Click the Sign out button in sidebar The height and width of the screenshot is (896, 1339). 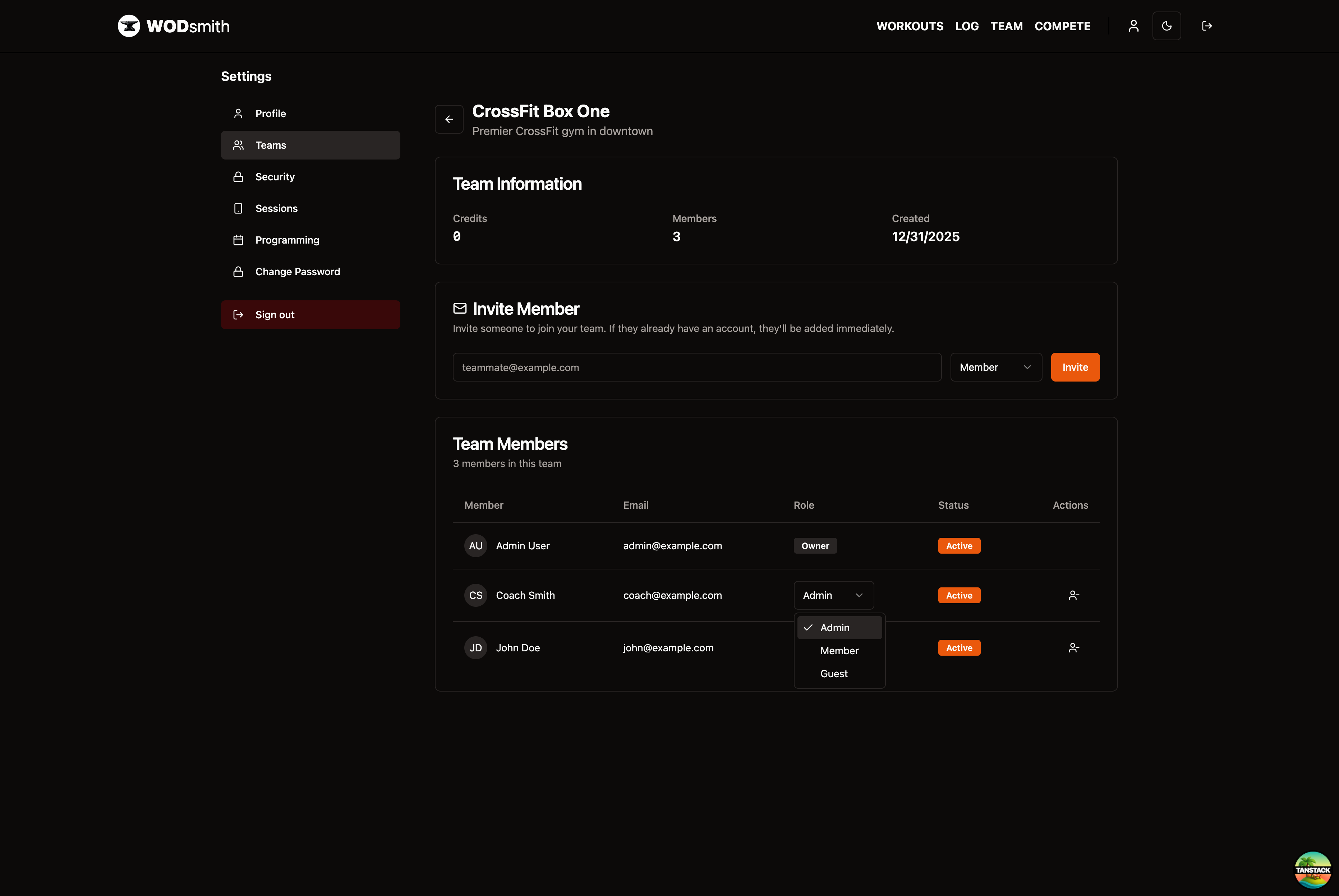point(310,315)
